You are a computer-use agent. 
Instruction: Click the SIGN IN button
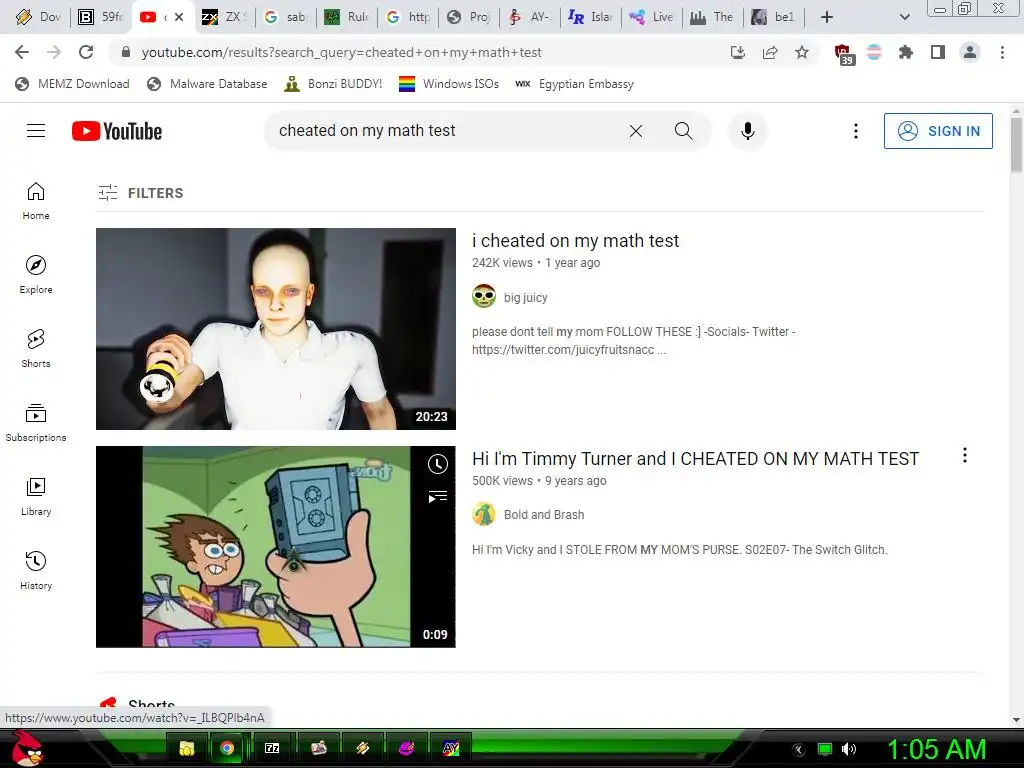pyautogui.click(x=938, y=131)
